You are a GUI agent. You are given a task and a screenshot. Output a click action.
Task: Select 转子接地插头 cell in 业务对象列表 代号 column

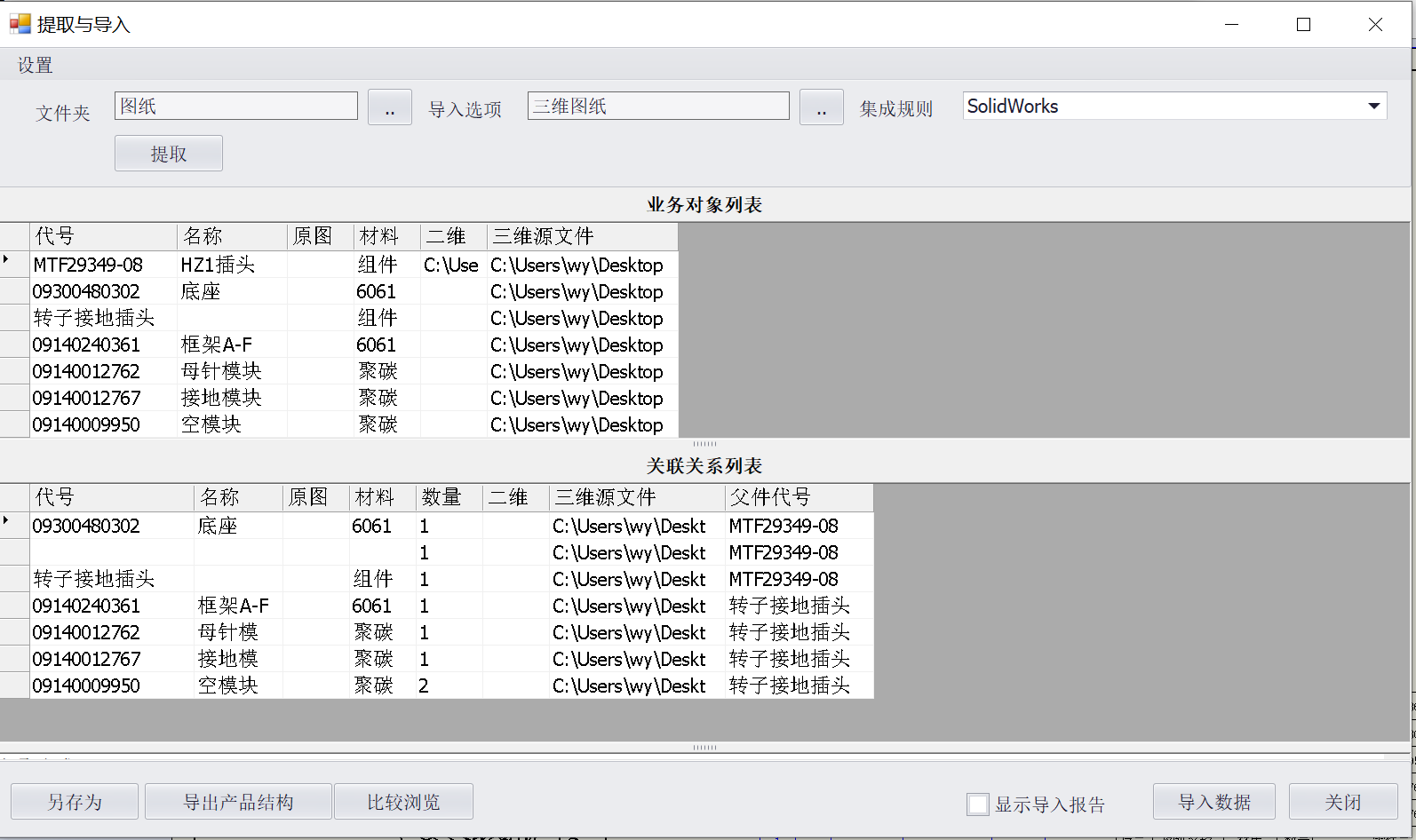(x=103, y=318)
